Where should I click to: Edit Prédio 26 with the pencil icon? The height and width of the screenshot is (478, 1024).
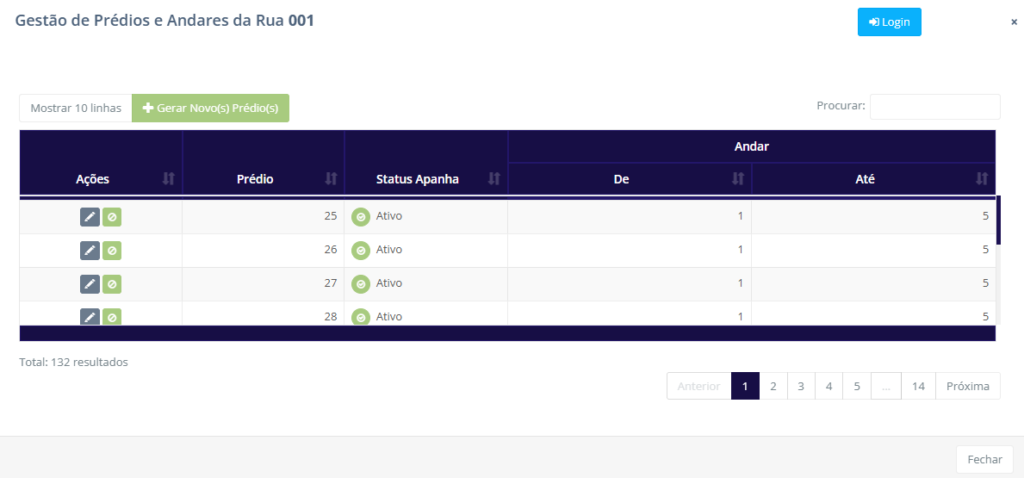tap(90, 250)
